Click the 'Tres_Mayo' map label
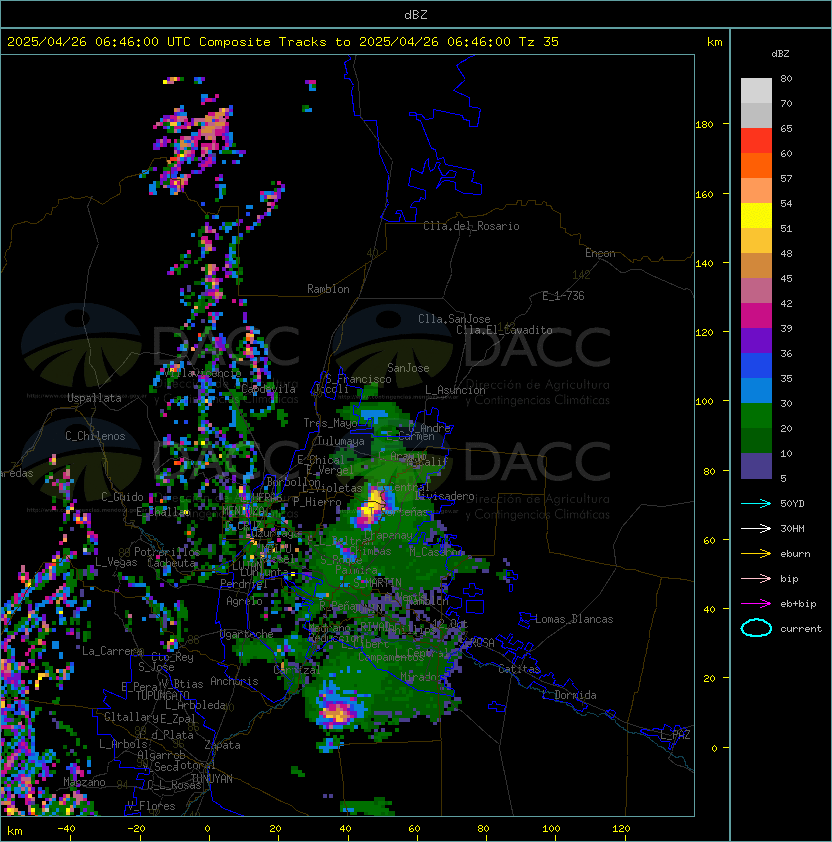The image size is (832, 842). (x=330, y=423)
